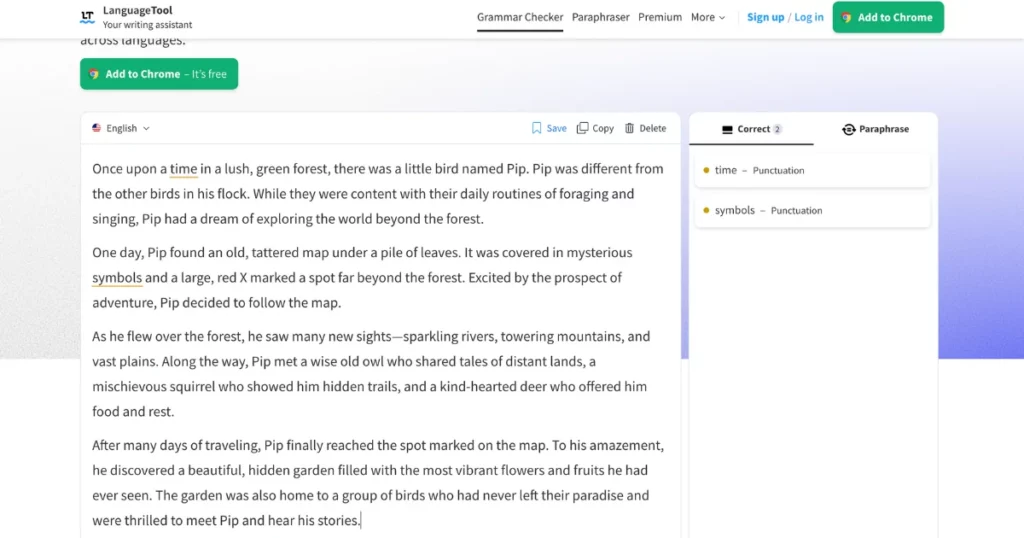Switch to the Correct tab
The height and width of the screenshot is (538, 1024).
751,129
